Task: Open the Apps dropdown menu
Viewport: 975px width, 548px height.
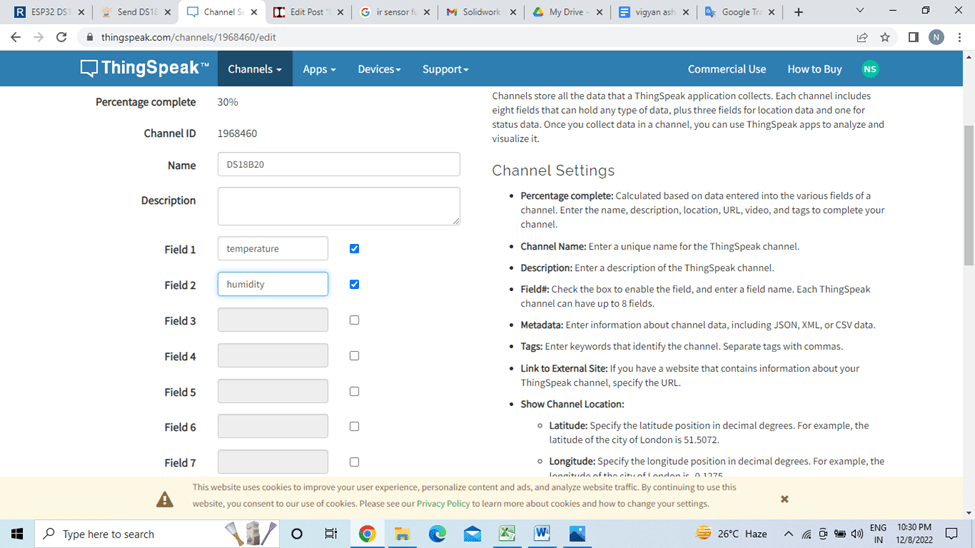Action: [x=319, y=69]
